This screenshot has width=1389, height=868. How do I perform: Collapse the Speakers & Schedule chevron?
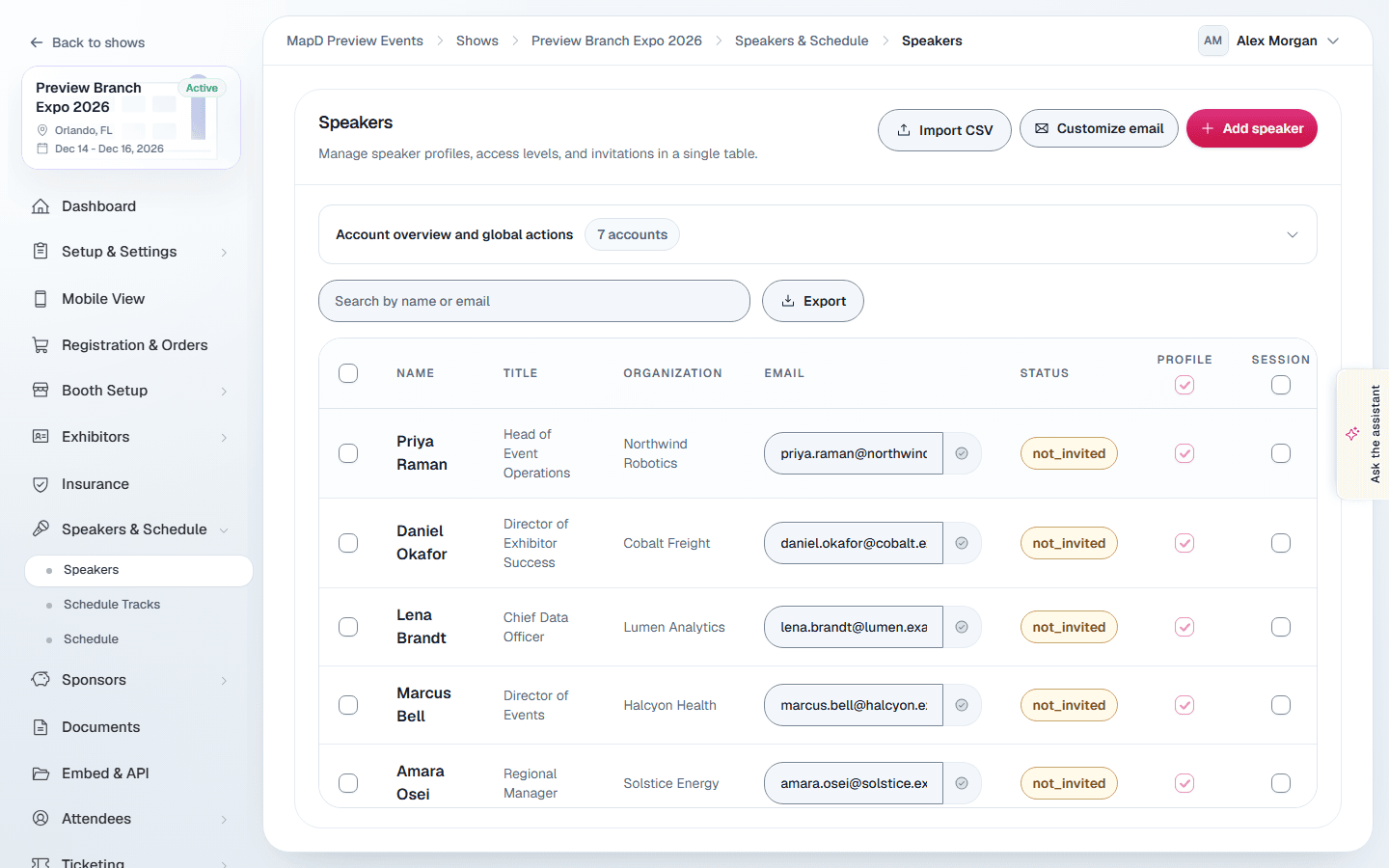pyautogui.click(x=224, y=530)
